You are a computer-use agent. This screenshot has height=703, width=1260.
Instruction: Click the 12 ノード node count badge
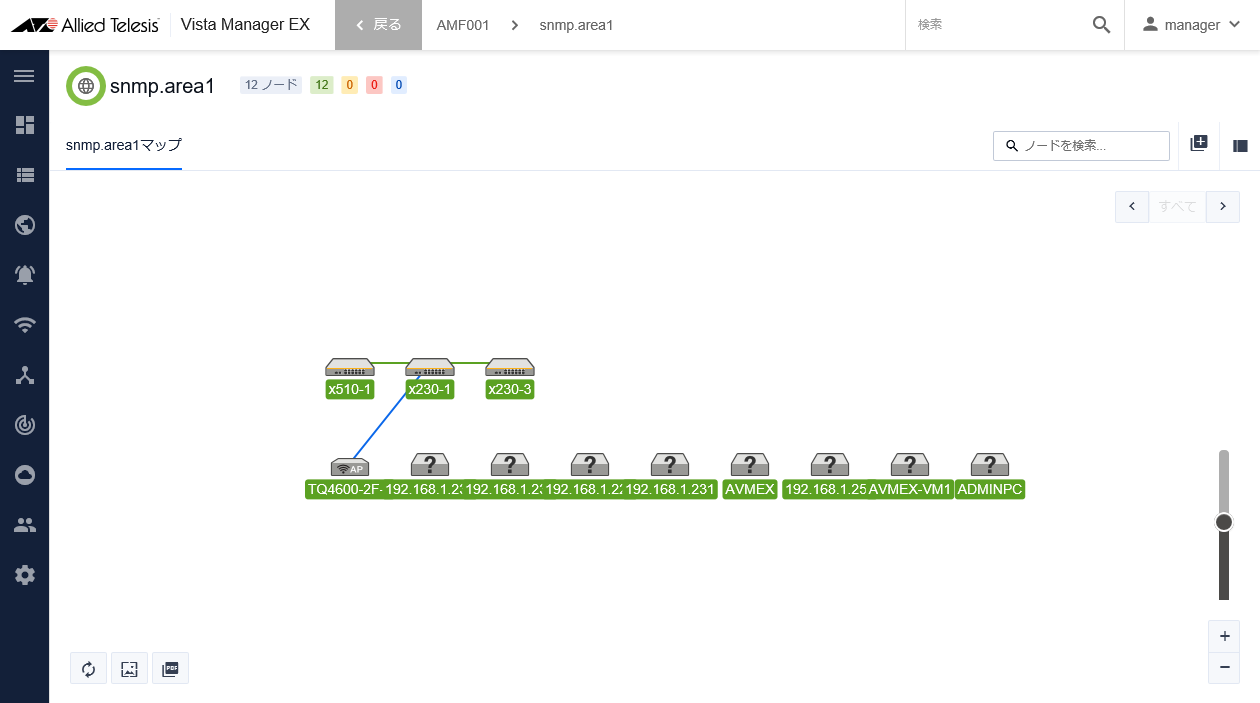(x=271, y=85)
